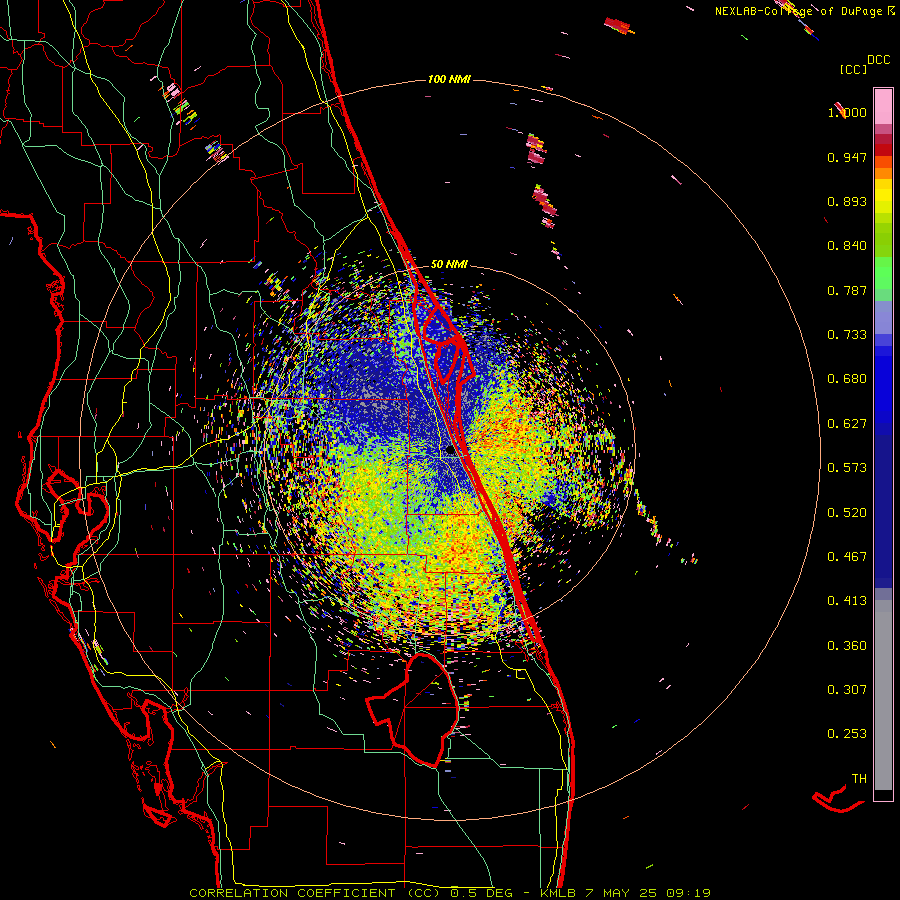Click the 0.947 scale value
The image size is (900, 900).
pyautogui.click(x=847, y=157)
